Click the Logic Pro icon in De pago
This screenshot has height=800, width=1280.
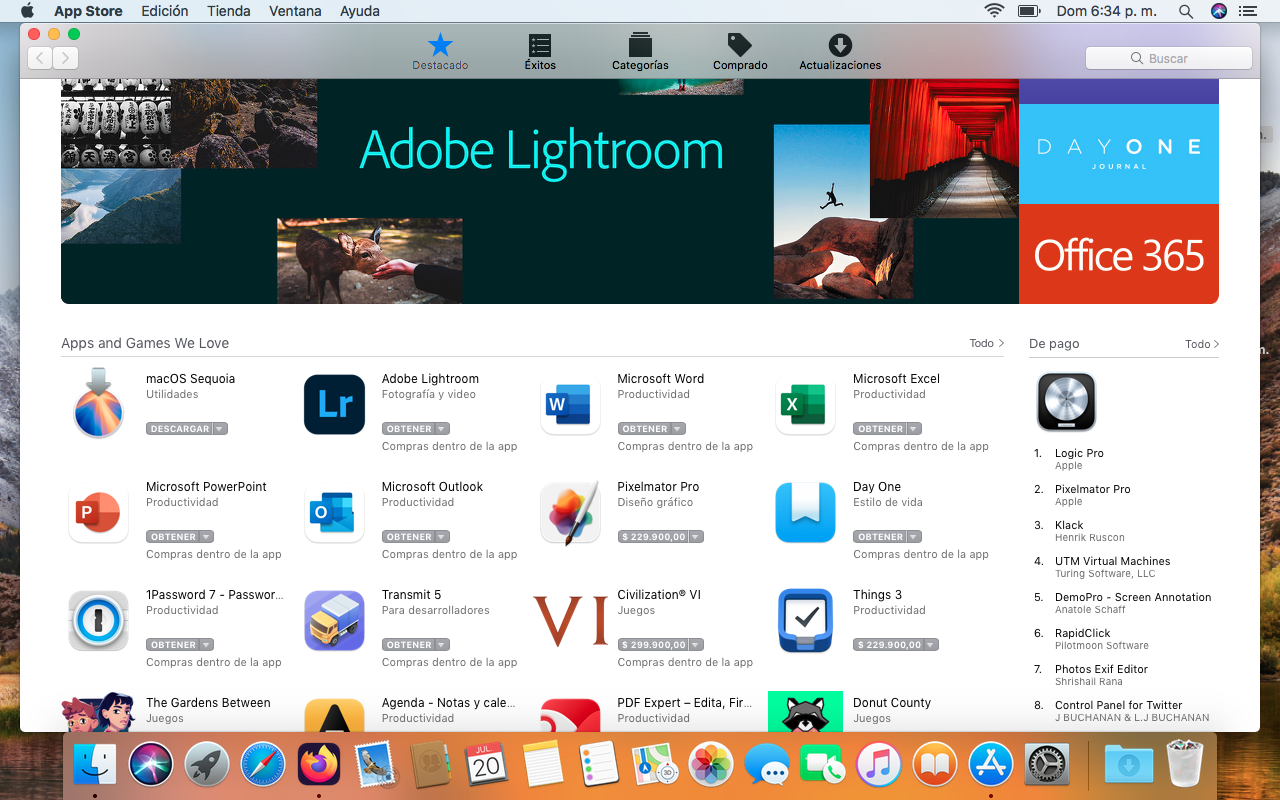1066,402
